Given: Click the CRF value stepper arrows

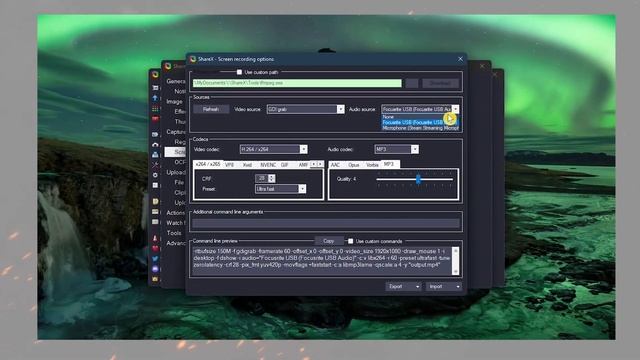Looking at the screenshot, I should point(271,178).
